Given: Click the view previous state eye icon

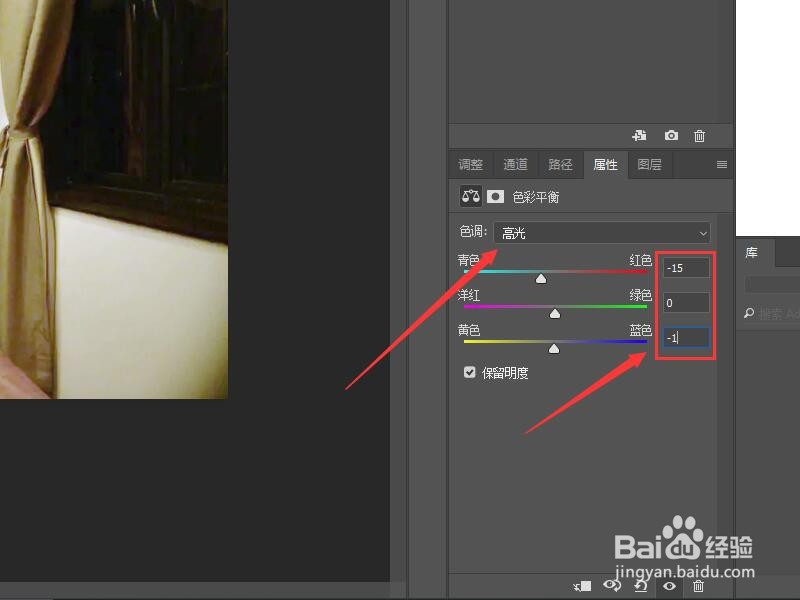Looking at the screenshot, I should point(610,585).
